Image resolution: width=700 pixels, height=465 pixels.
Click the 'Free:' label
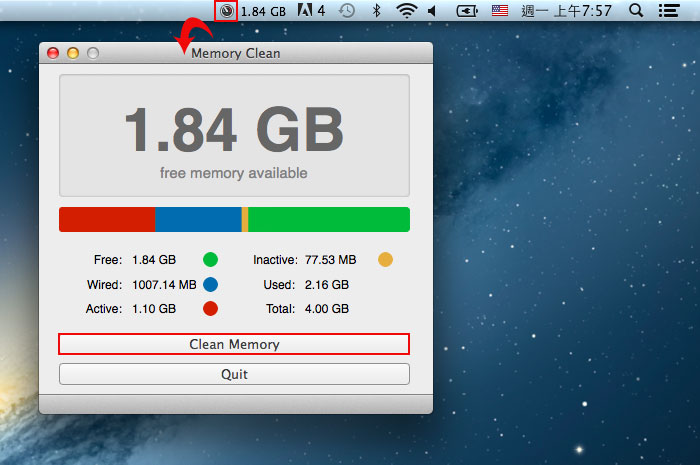click(108, 260)
